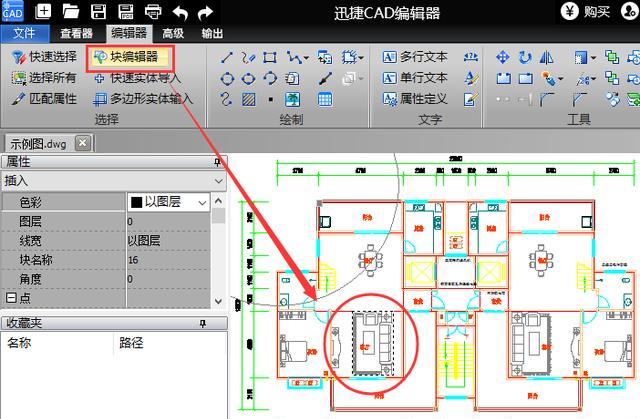
Task: Print the drawing using the printer icon
Action: (x=153, y=11)
